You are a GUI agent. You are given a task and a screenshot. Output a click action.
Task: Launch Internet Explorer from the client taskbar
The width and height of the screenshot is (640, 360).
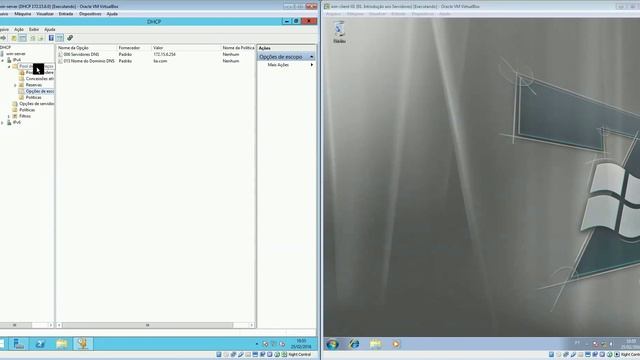coord(354,344)
